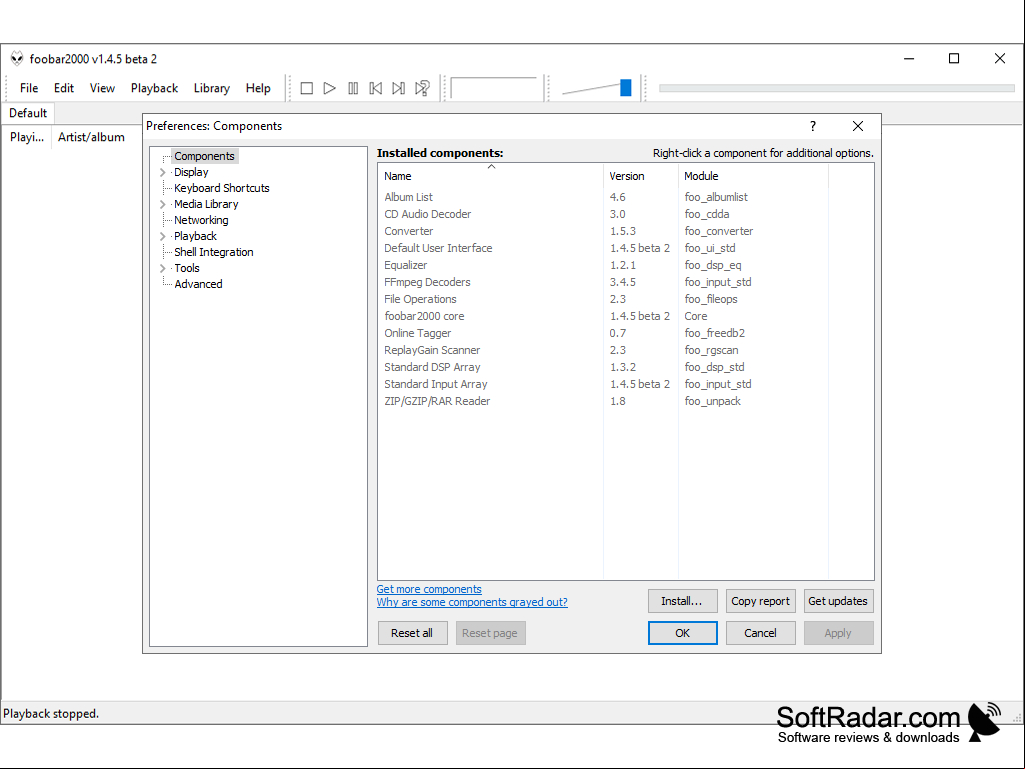Select the Equalizer component row
1025x769 pixels.
click(x=626, y=265)
